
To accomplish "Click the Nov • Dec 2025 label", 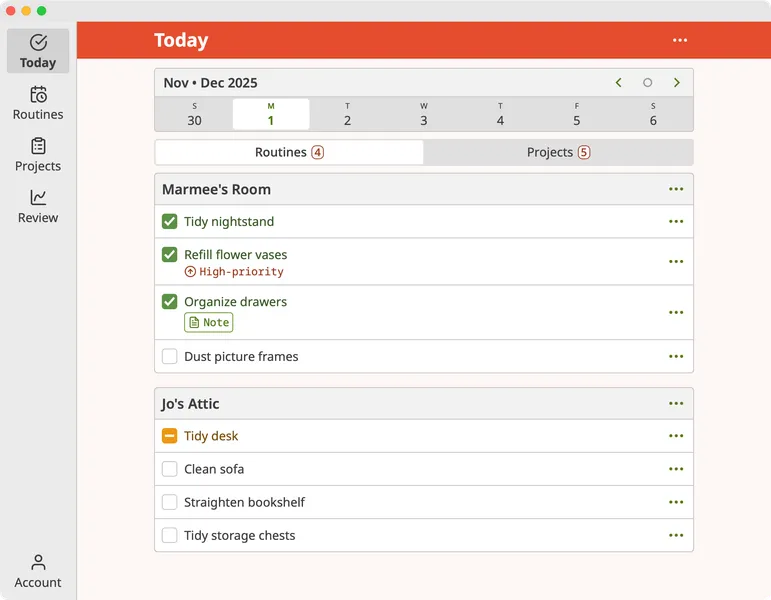I will tap(210, 83).
